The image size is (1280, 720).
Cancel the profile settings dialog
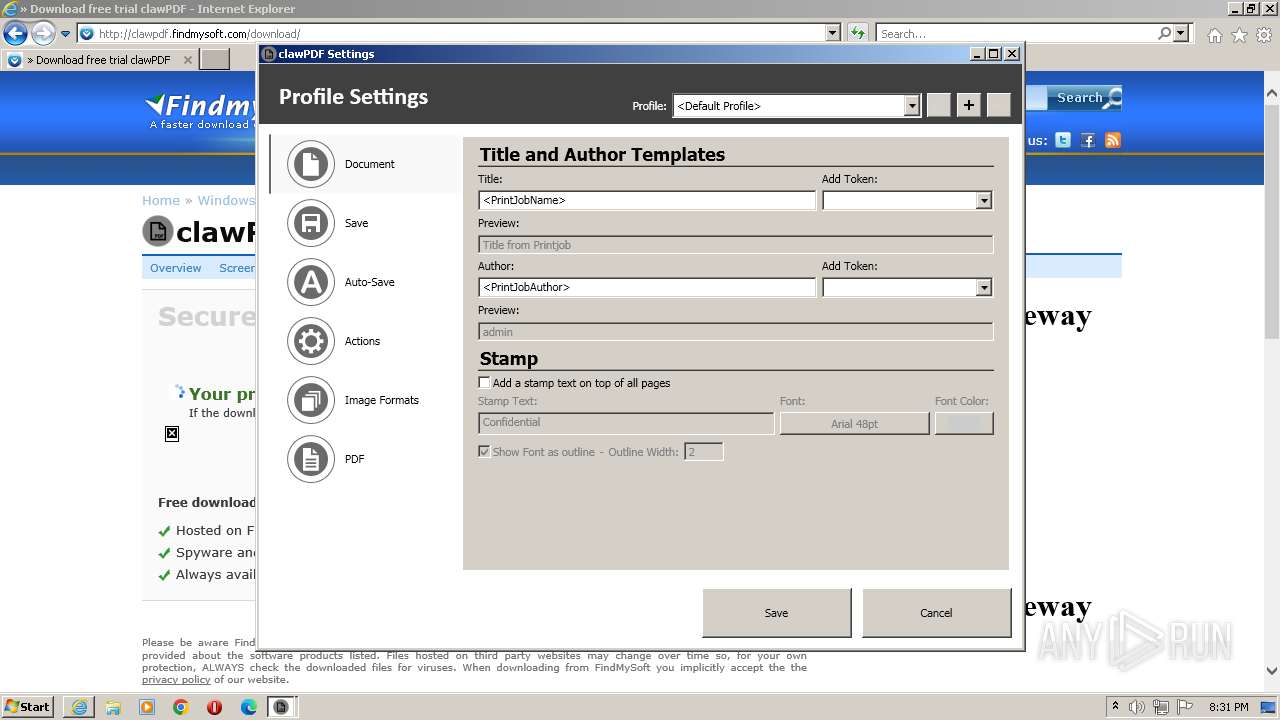pos(936,613)
